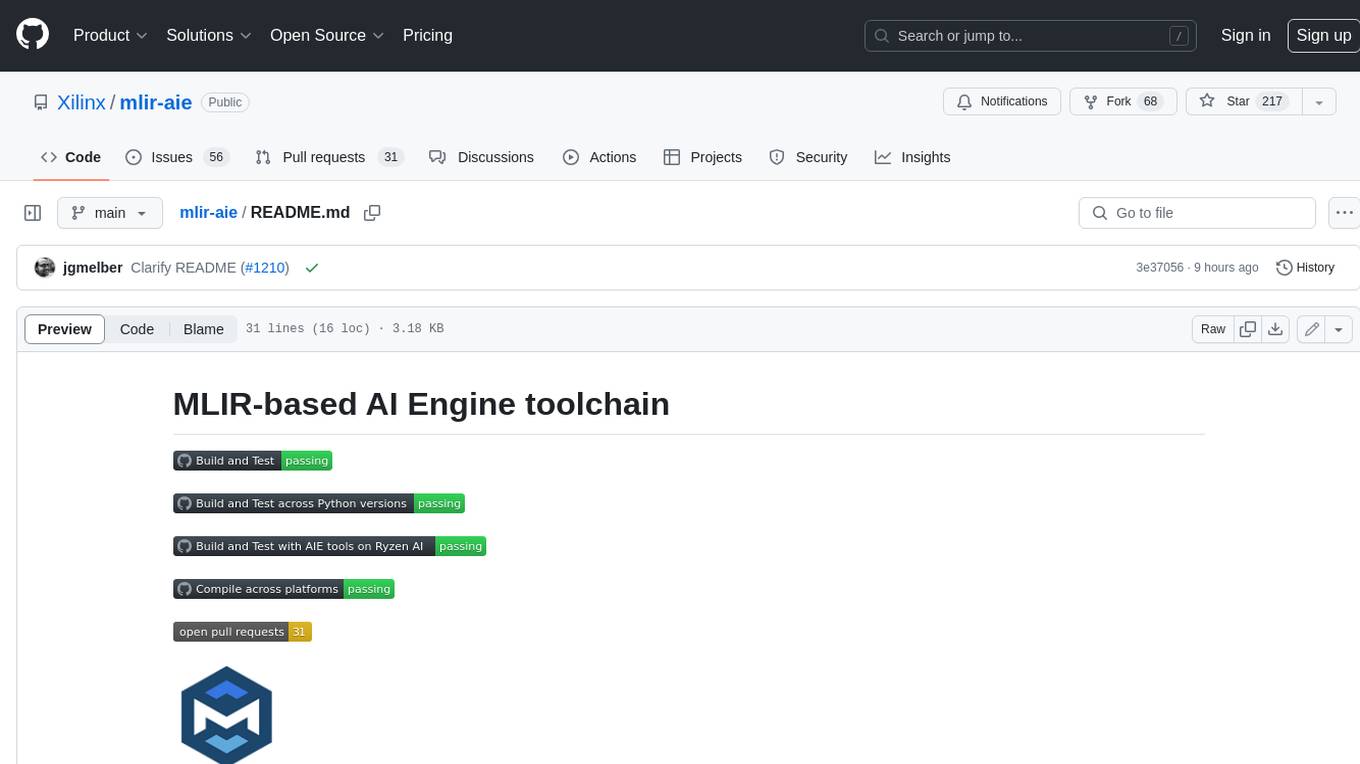The width and height of the screenshot is (1360, 764).
Task: Expand the Open Source menu
Action: (327, 35)
